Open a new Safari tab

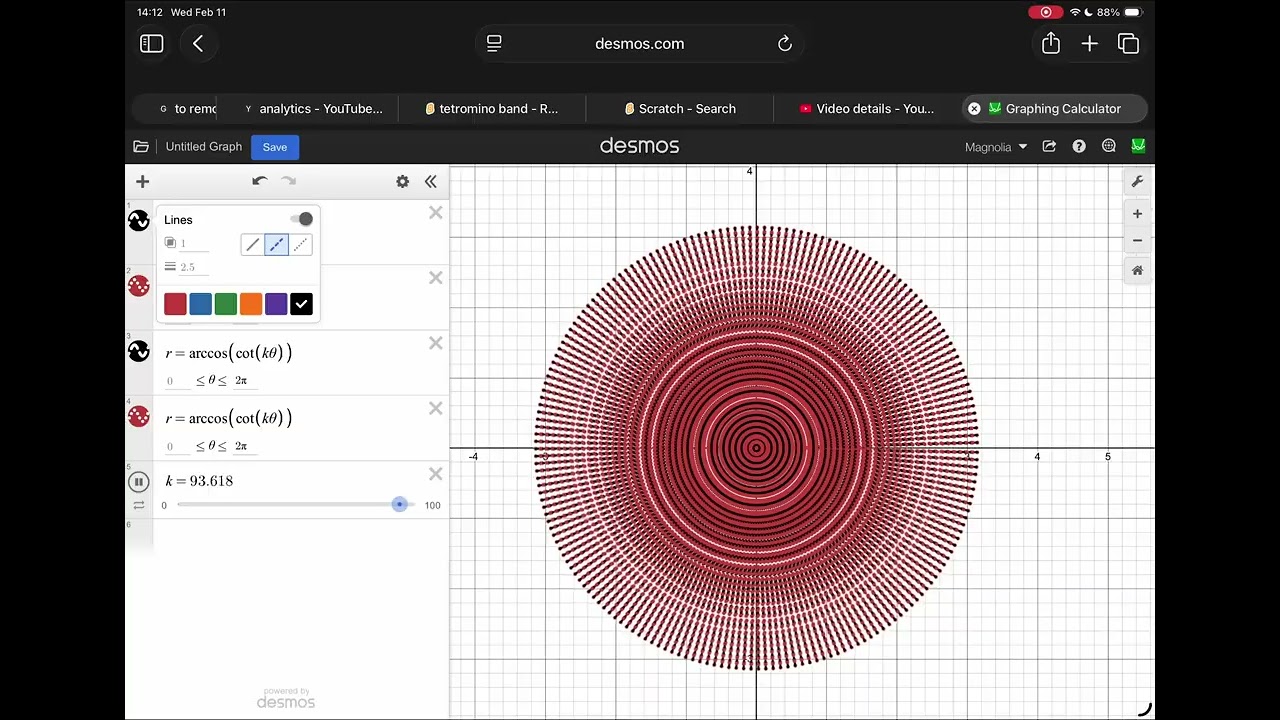(1090, 43)
